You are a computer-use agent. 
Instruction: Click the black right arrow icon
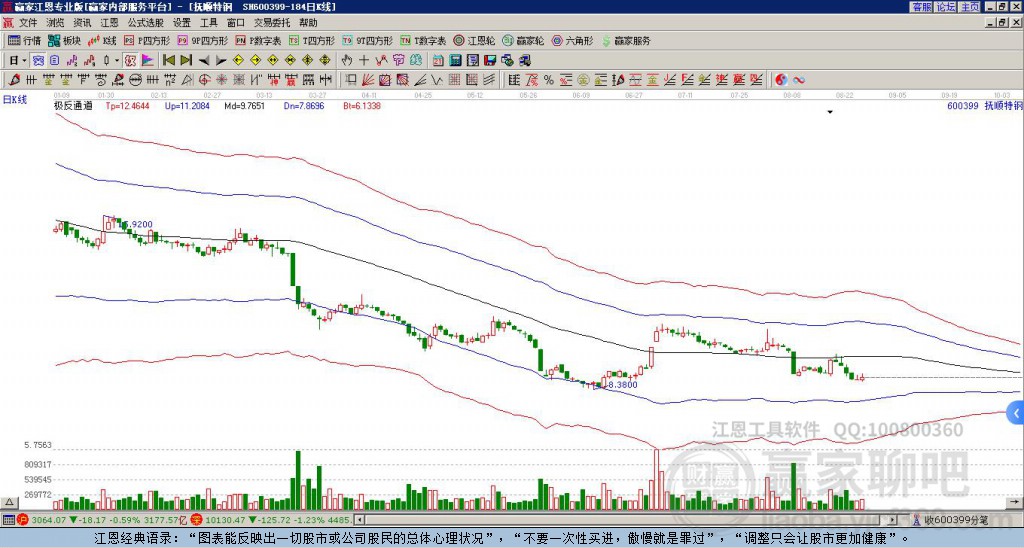tap(220, 61)
